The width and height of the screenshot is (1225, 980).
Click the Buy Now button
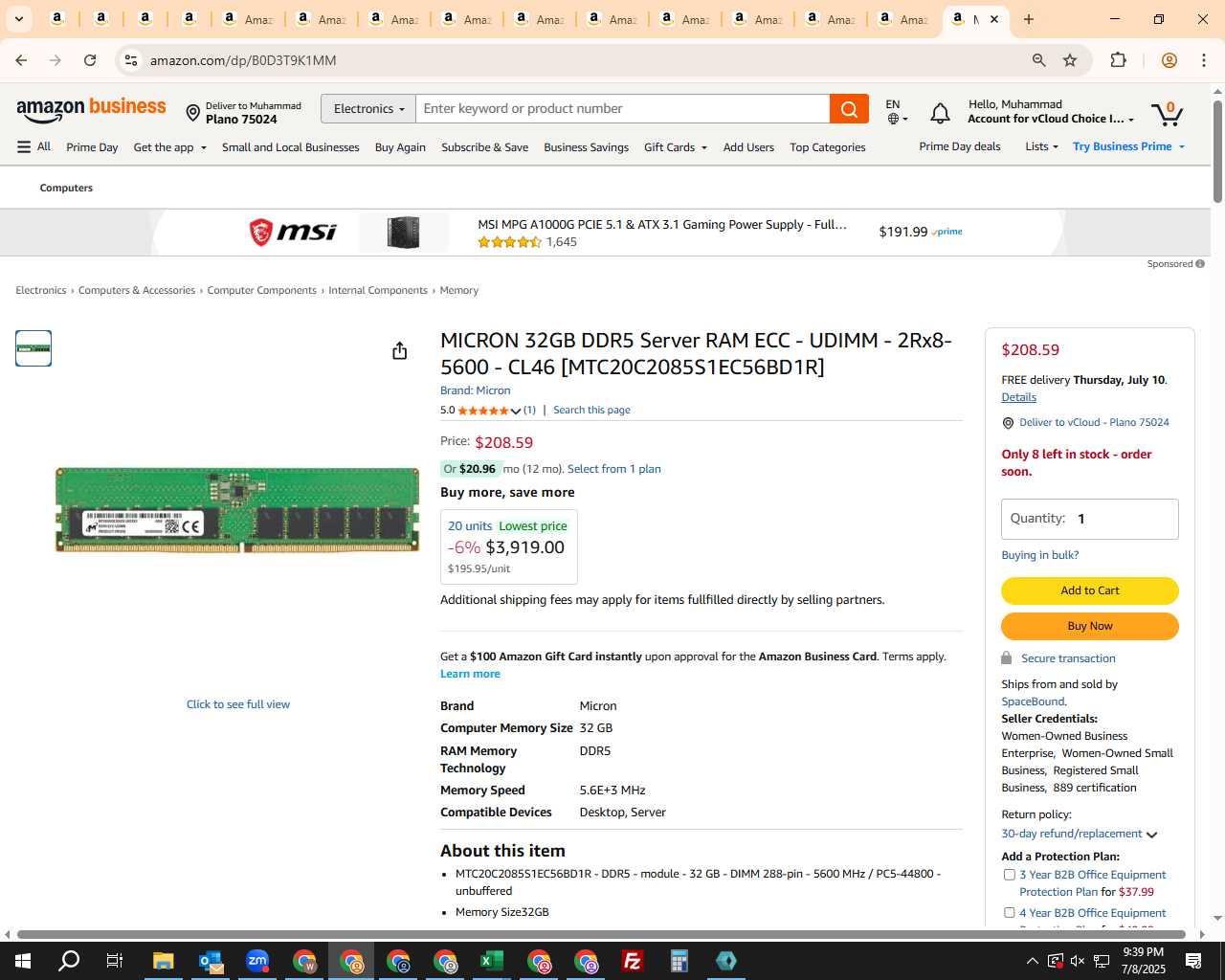(1090, 626)
